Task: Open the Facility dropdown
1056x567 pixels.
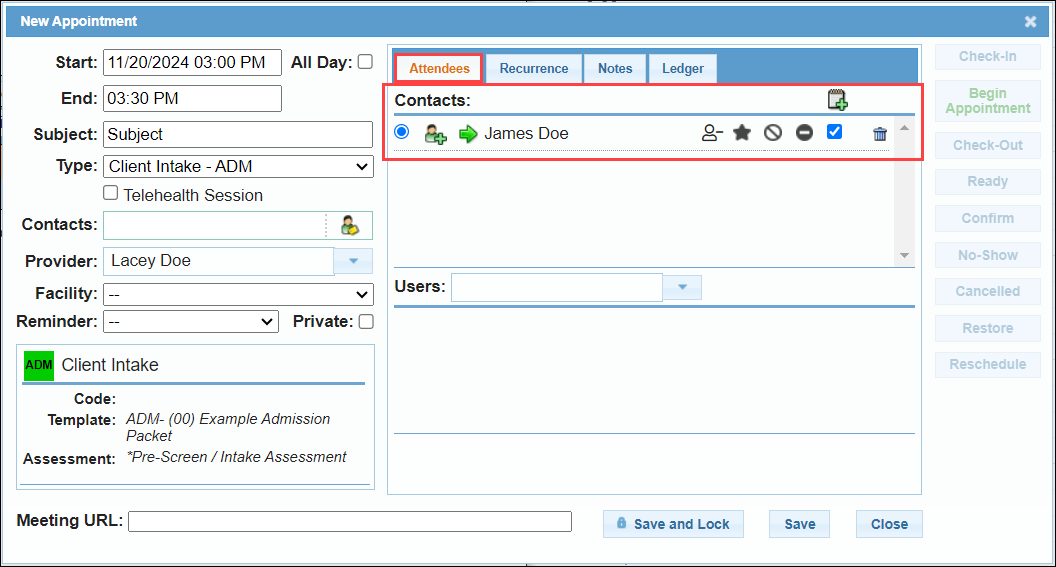Action: [238, 294]
